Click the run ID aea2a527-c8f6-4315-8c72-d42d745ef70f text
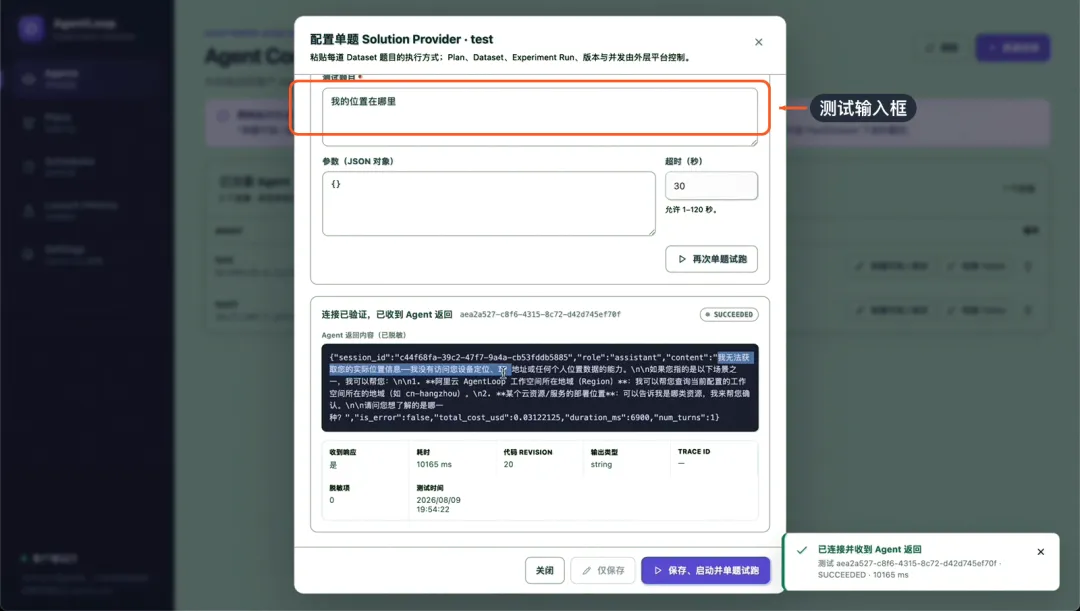The height and width of the screenshot is (611, 1080). (540, 314)
